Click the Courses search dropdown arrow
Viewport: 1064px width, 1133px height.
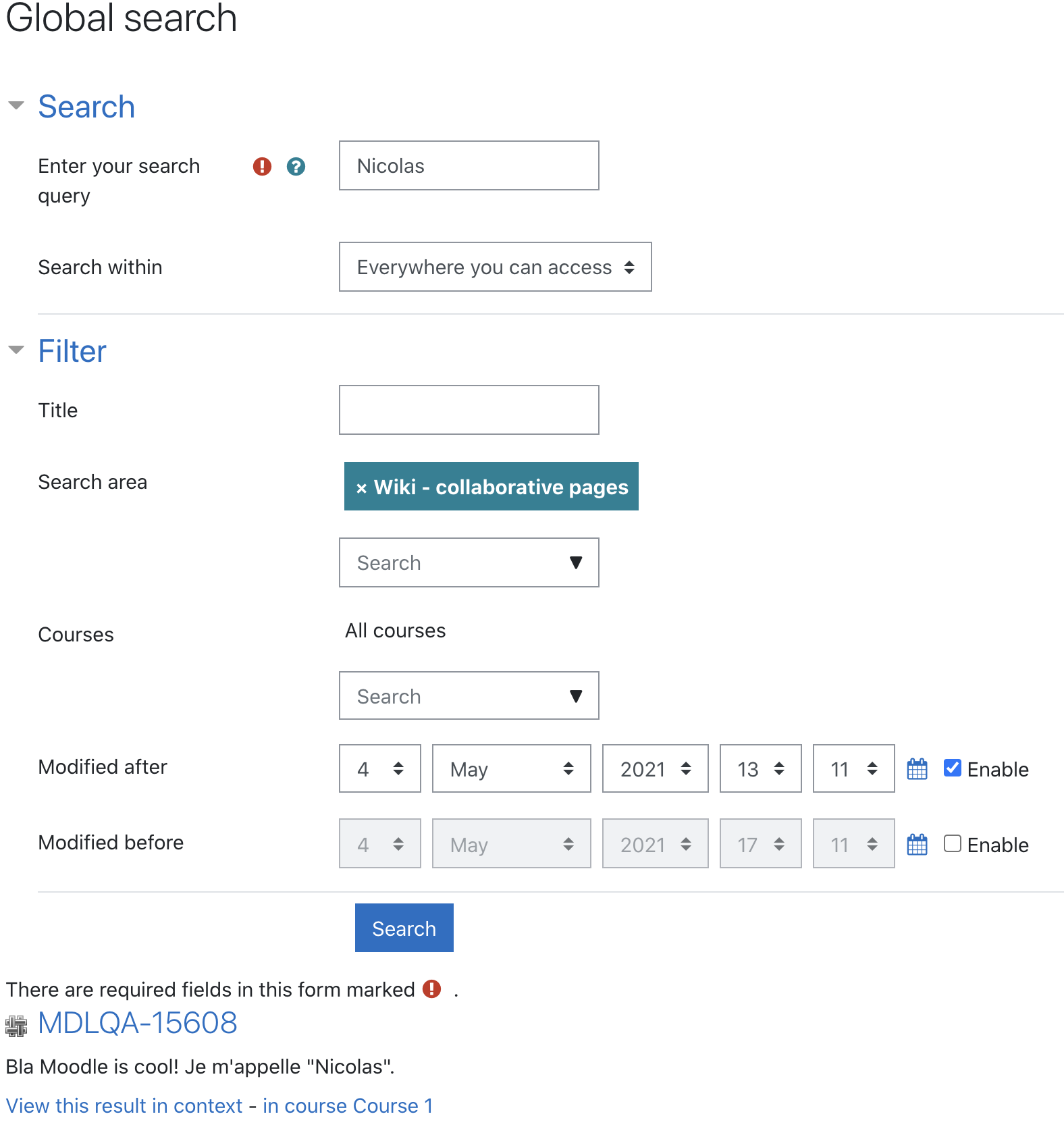click(575, 696)
